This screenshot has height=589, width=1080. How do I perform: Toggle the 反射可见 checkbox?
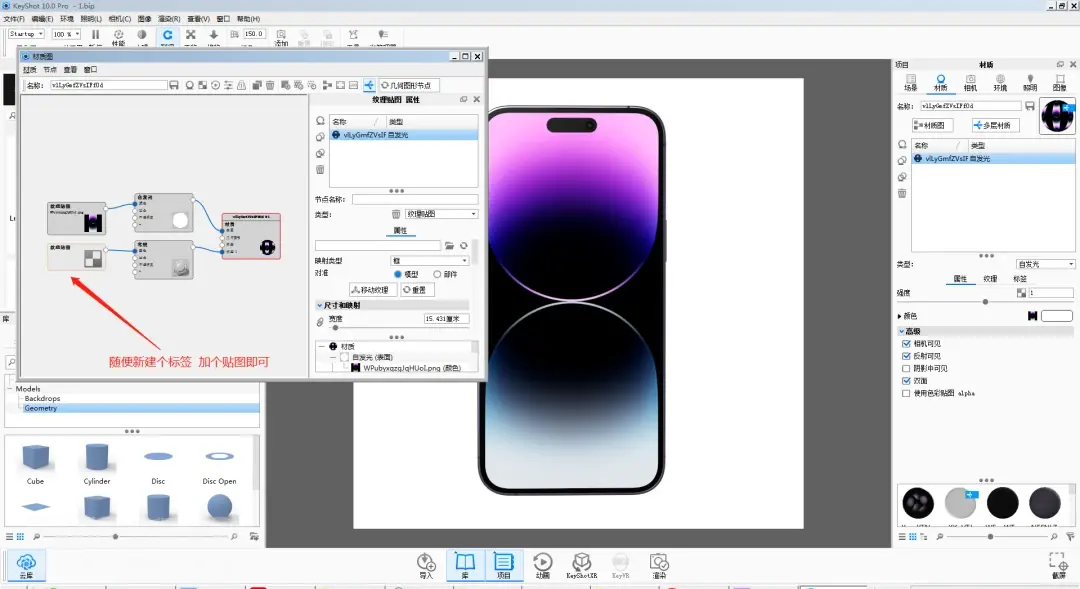(x=906, y=355)
